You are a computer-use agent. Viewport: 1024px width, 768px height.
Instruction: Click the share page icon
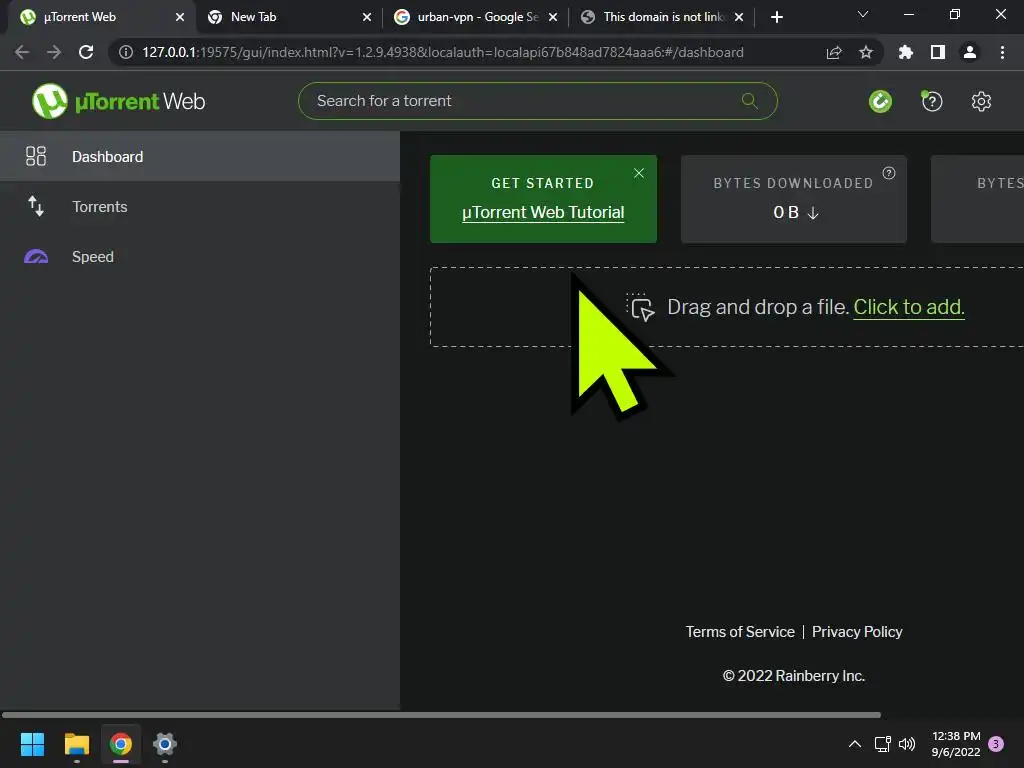tap(833, 52)
